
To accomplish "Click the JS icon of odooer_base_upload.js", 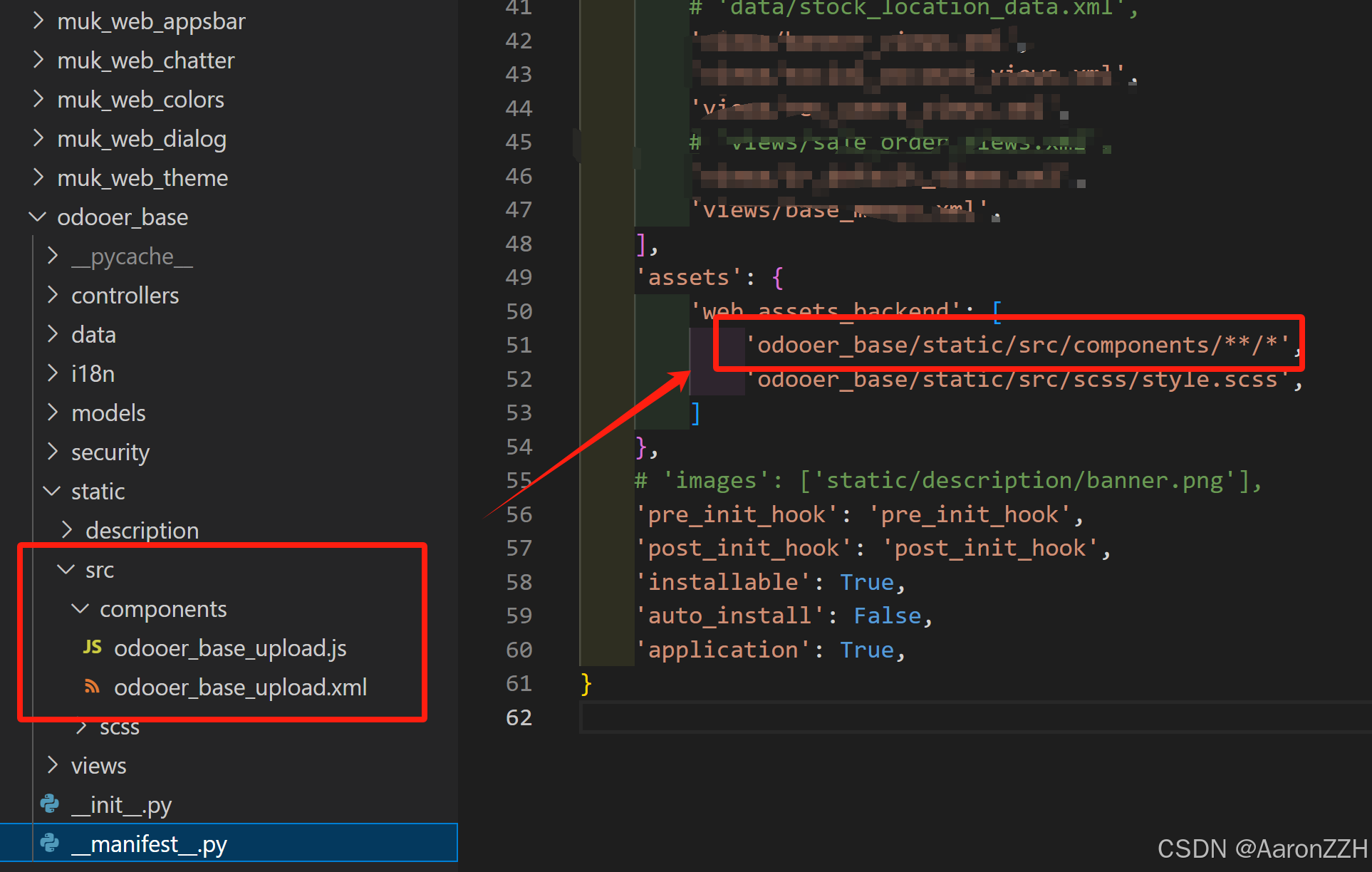I will click(x=92, y=647).
